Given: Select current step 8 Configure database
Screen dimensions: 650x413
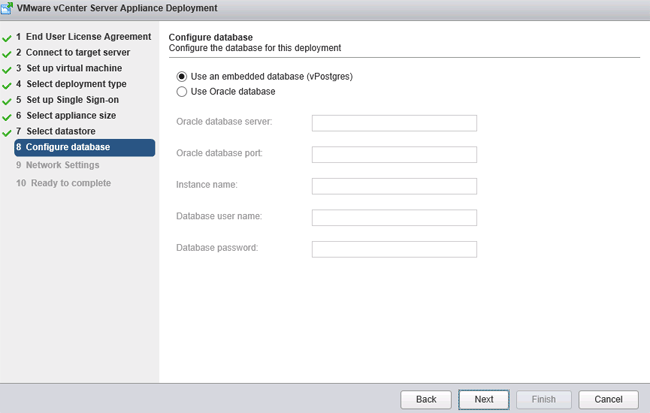Looking at the screenshot, I should pyautogui.click(x=85, y=148).
